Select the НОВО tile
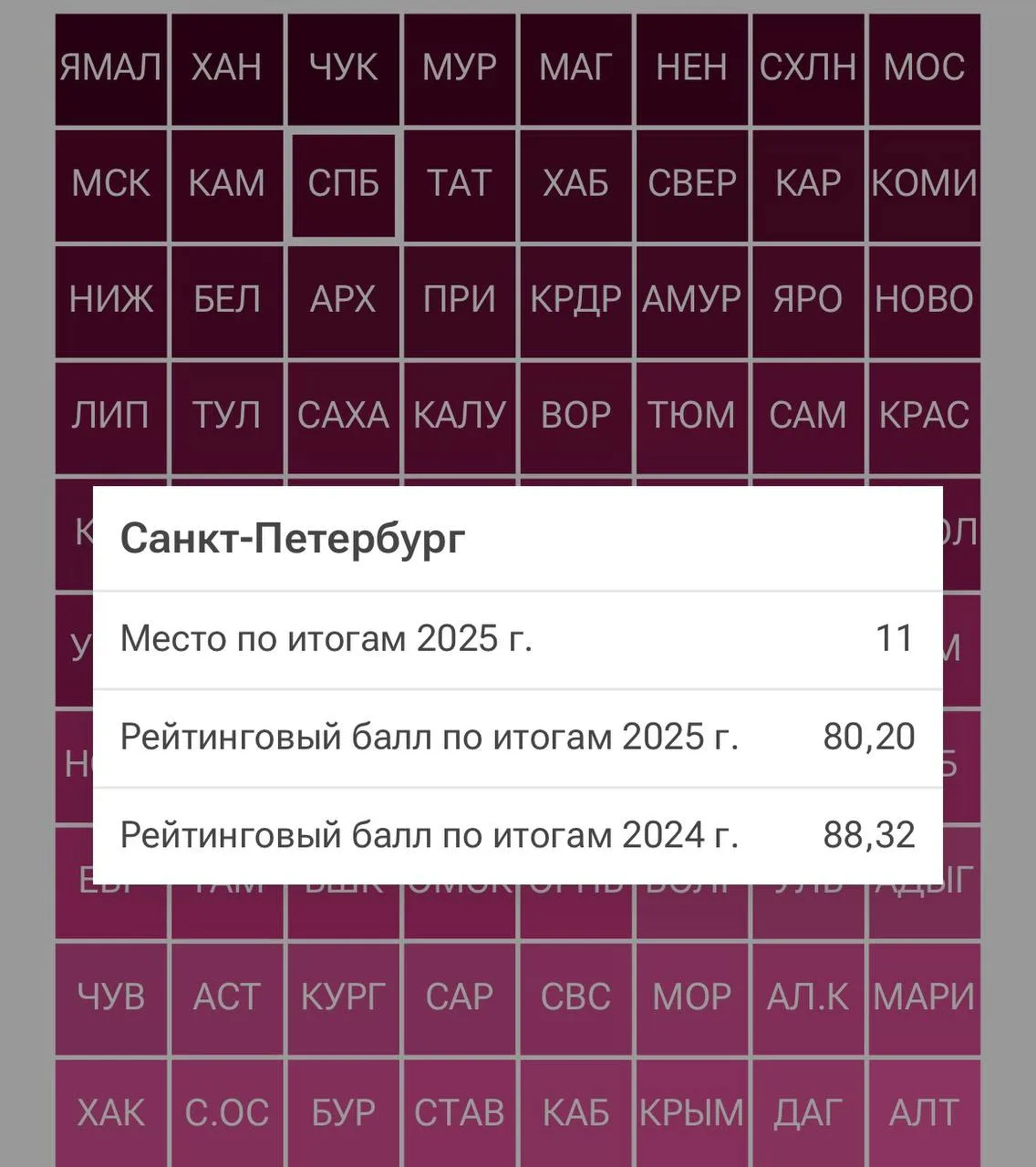This screenshot has height=1167, width=1036. 924,301
